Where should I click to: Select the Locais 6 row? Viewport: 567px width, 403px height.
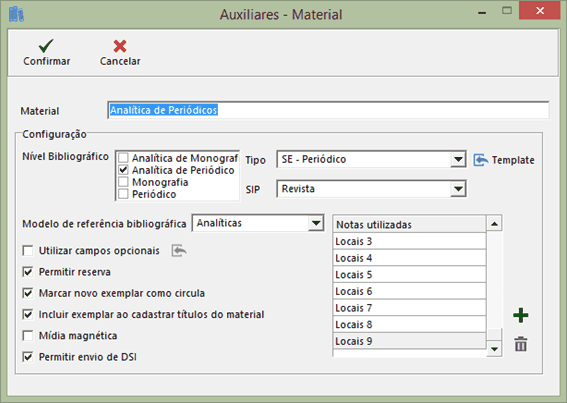tap(409, 291)
